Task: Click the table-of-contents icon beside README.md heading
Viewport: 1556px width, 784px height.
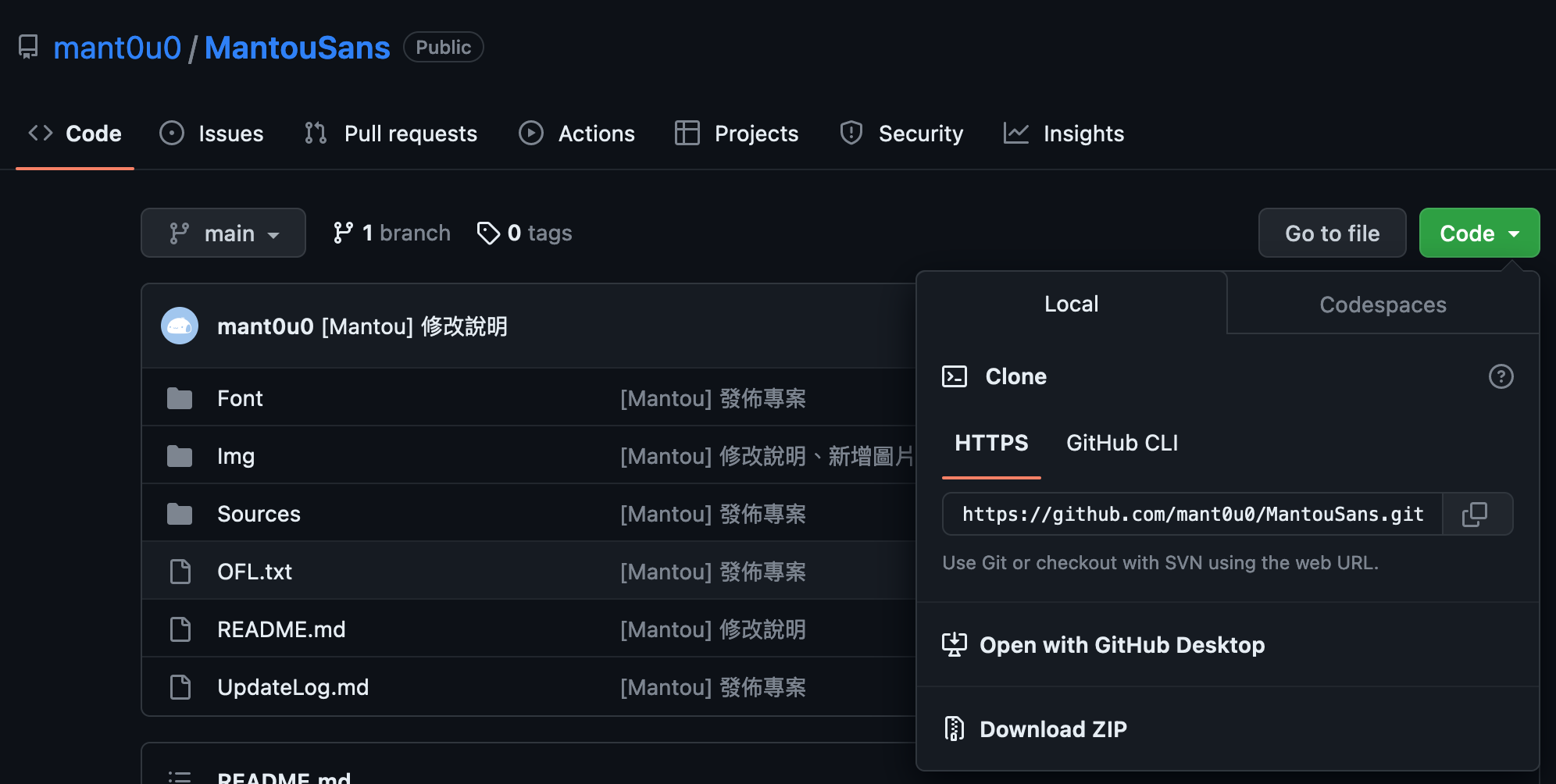Action: pyautogui.click(x=180, y=777)
